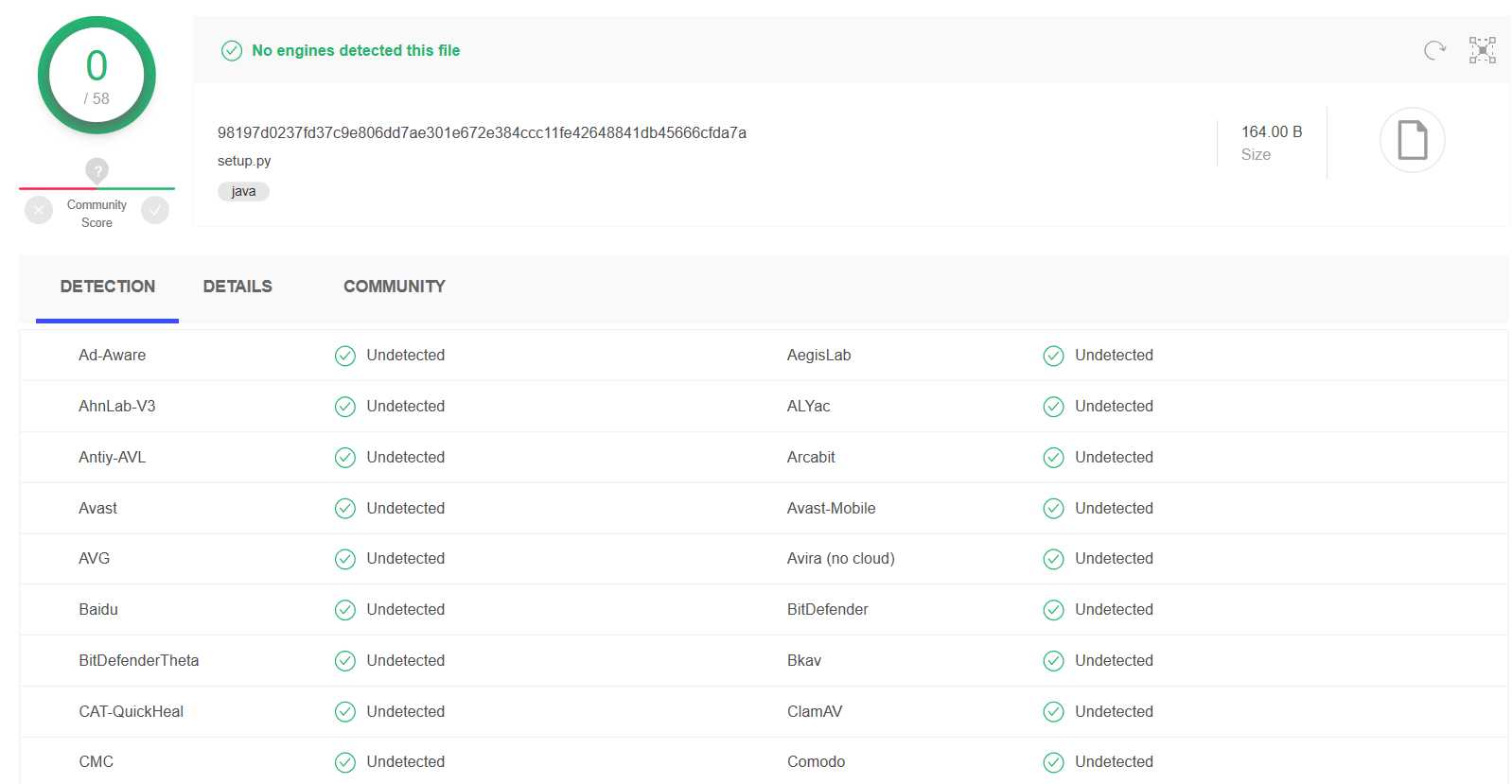Viewport: 1512px width, 784px height.
Task: Click the BitDefender undetected check icon
Action: coord(1053,610)
